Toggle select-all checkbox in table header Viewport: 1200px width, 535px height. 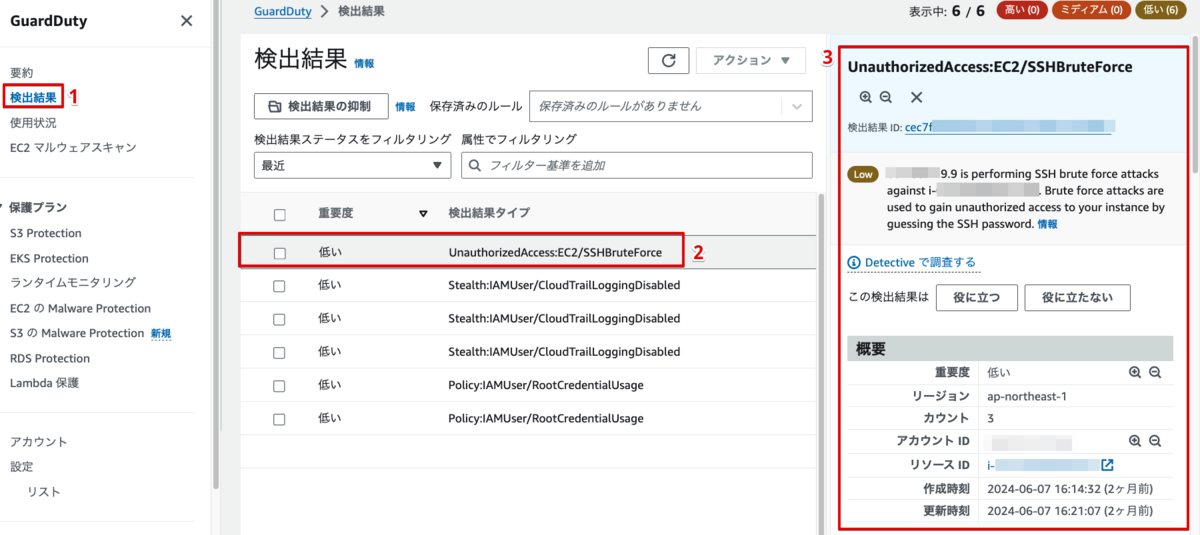pos(280,214)
